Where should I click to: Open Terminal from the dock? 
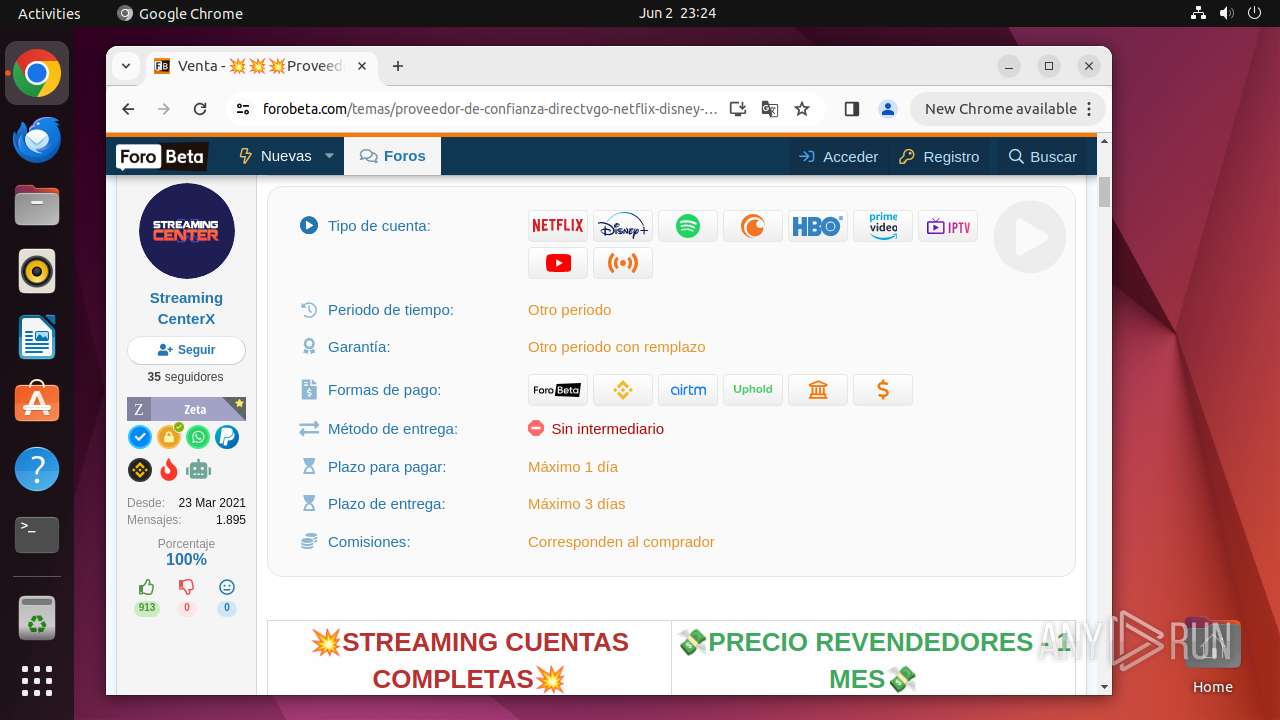tap(37, 535)
